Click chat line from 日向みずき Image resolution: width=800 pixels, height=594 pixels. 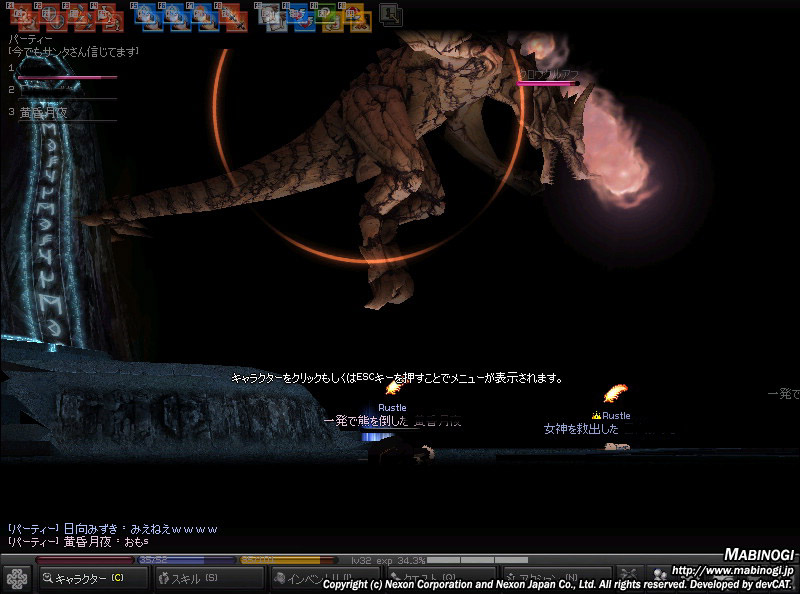(x=113, y=529)
